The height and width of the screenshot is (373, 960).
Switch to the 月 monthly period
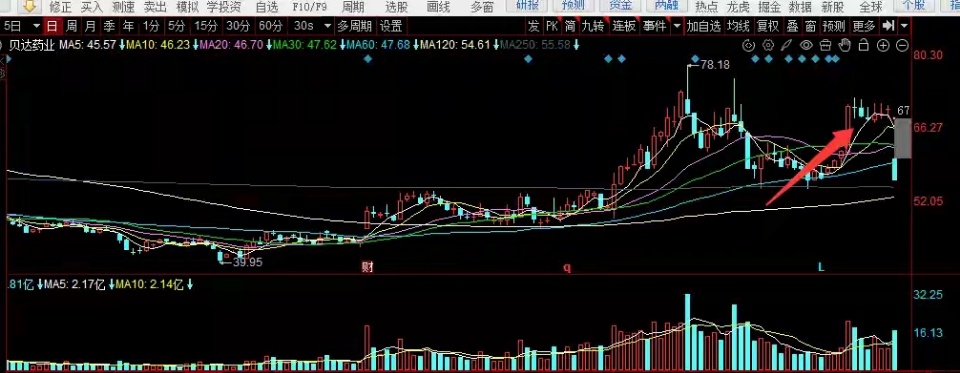(x=90, y=26)
